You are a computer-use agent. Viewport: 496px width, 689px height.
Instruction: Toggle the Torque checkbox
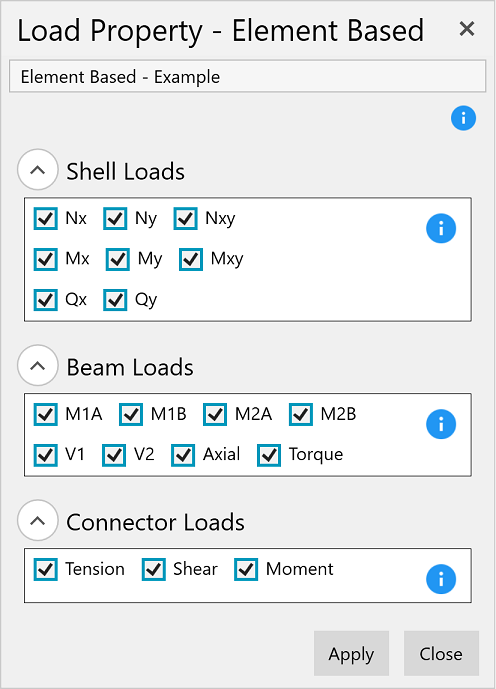pyautogui.click(x=269, y=455)
